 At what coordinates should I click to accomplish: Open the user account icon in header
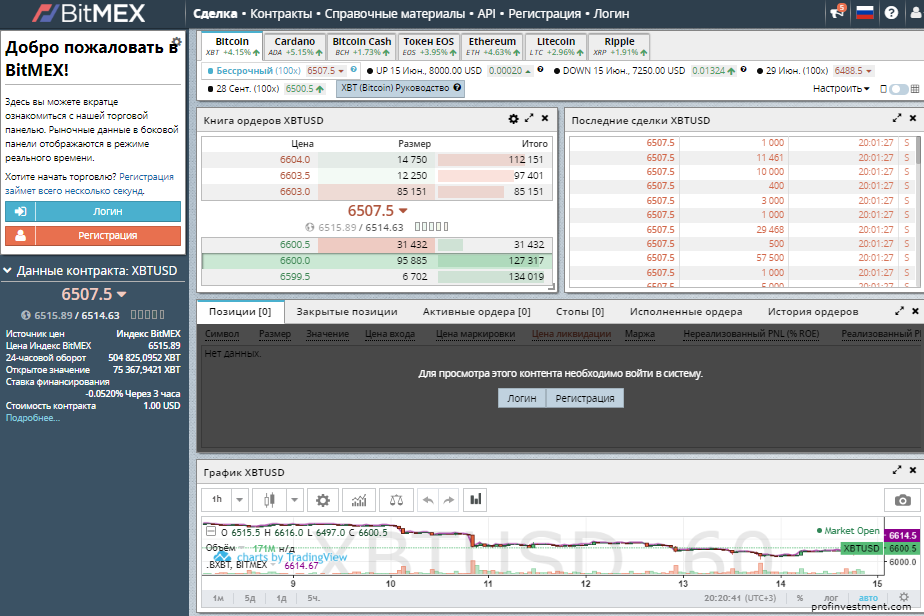pos(916,12)
